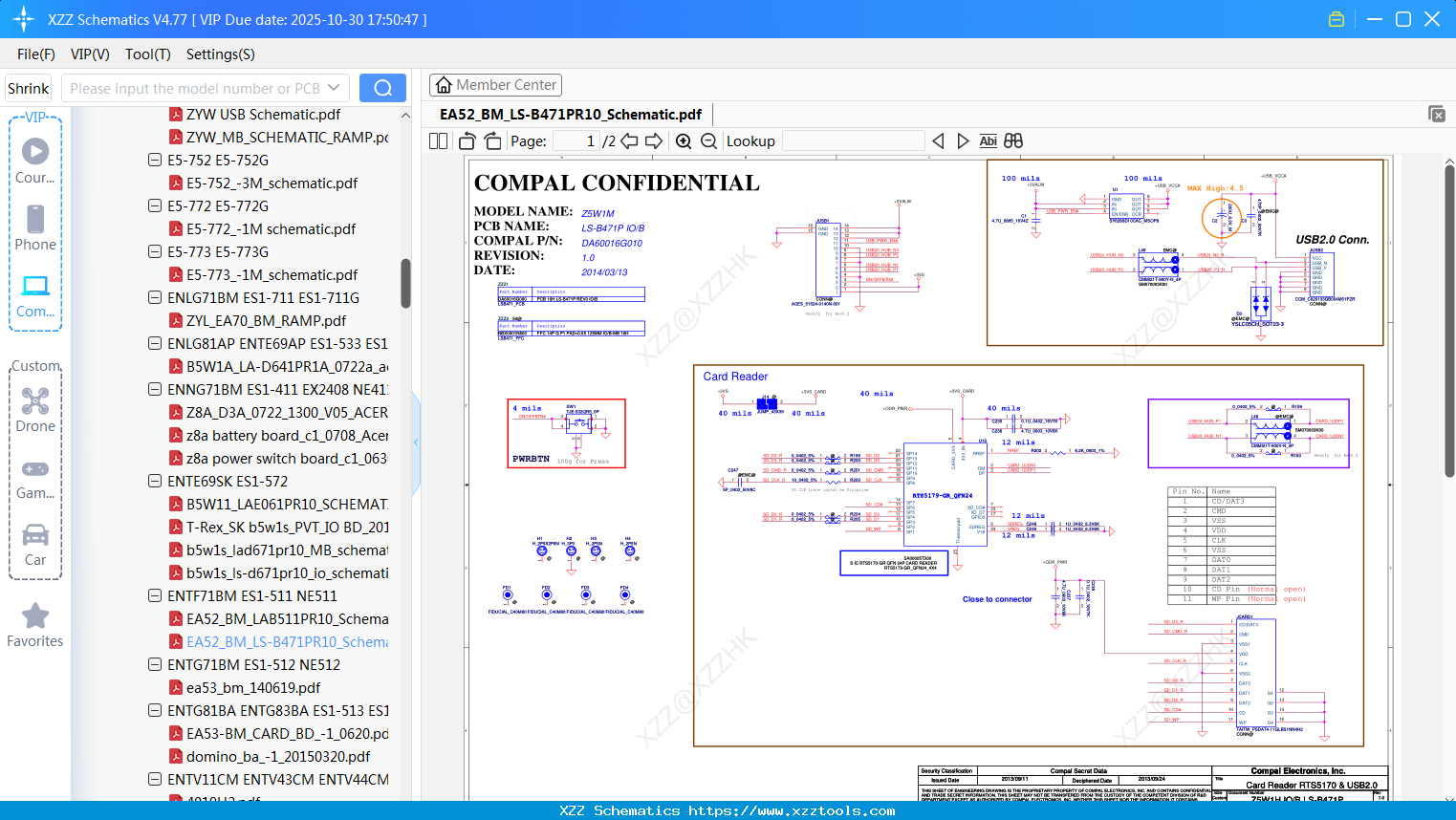Rotate the schematic page counterclockwise
This screenshot has height=820, width=1456.
(x=467, y=141)
